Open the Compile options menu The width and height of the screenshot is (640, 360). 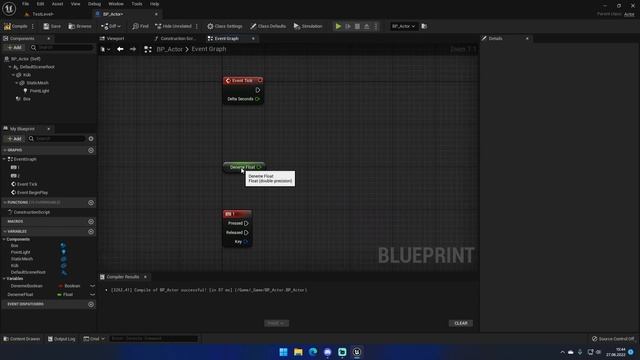(x=33, y=26)
